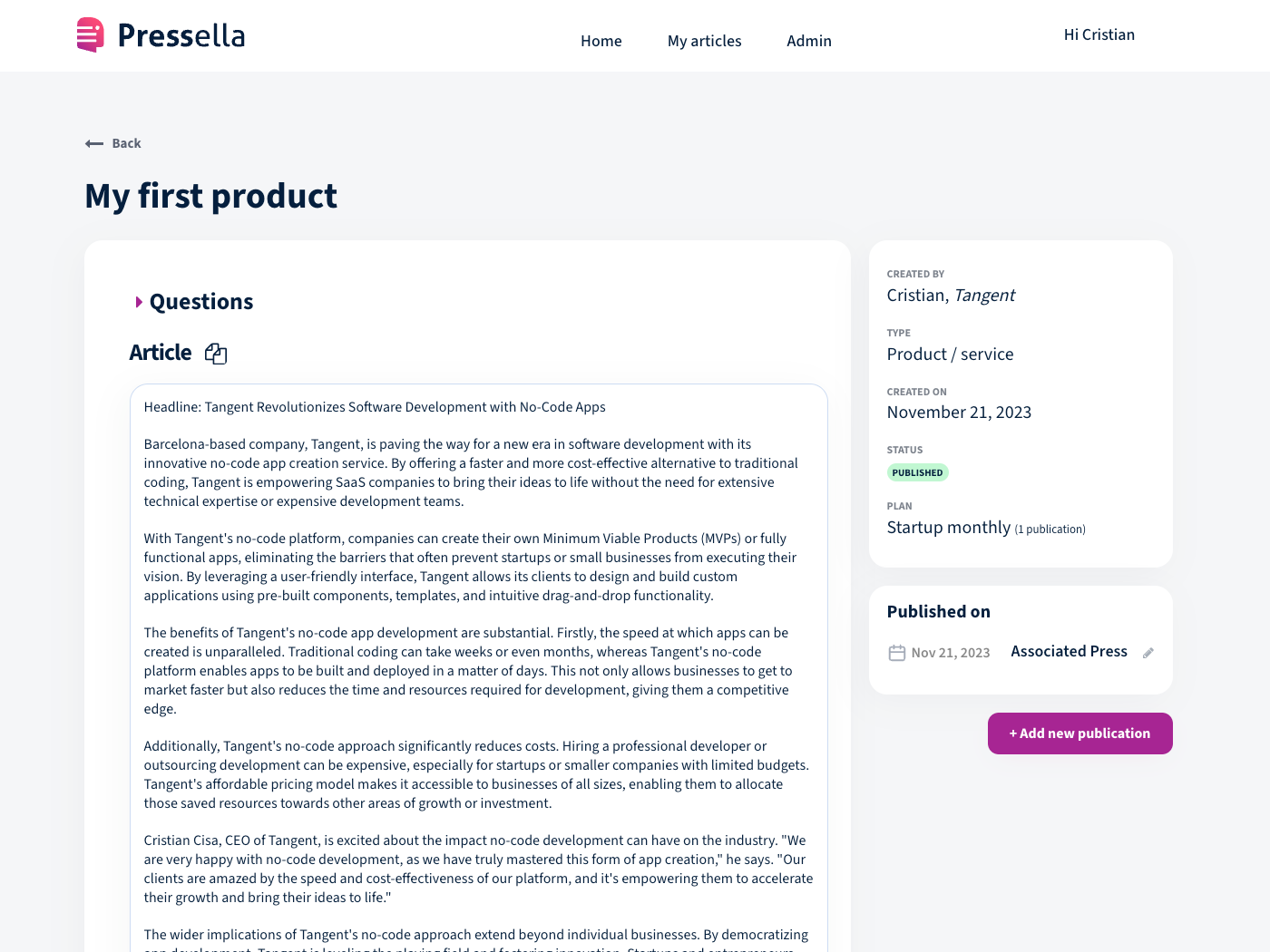The height and width of the screenshot is (952, 1270).
Task: Click the Article section heading
Action: point(161,353)
